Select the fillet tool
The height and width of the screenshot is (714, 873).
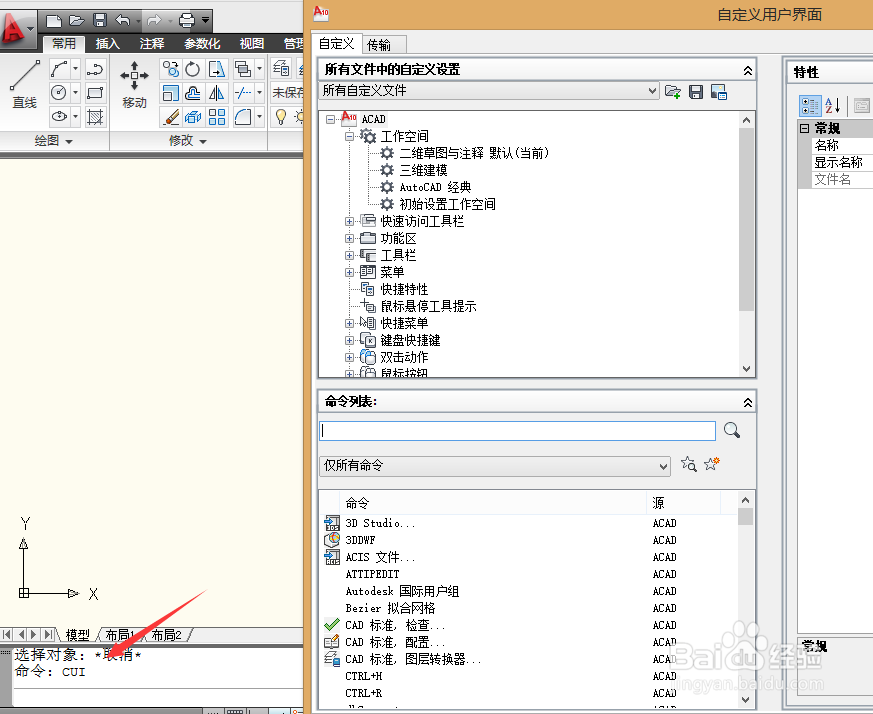coord(243,116)
